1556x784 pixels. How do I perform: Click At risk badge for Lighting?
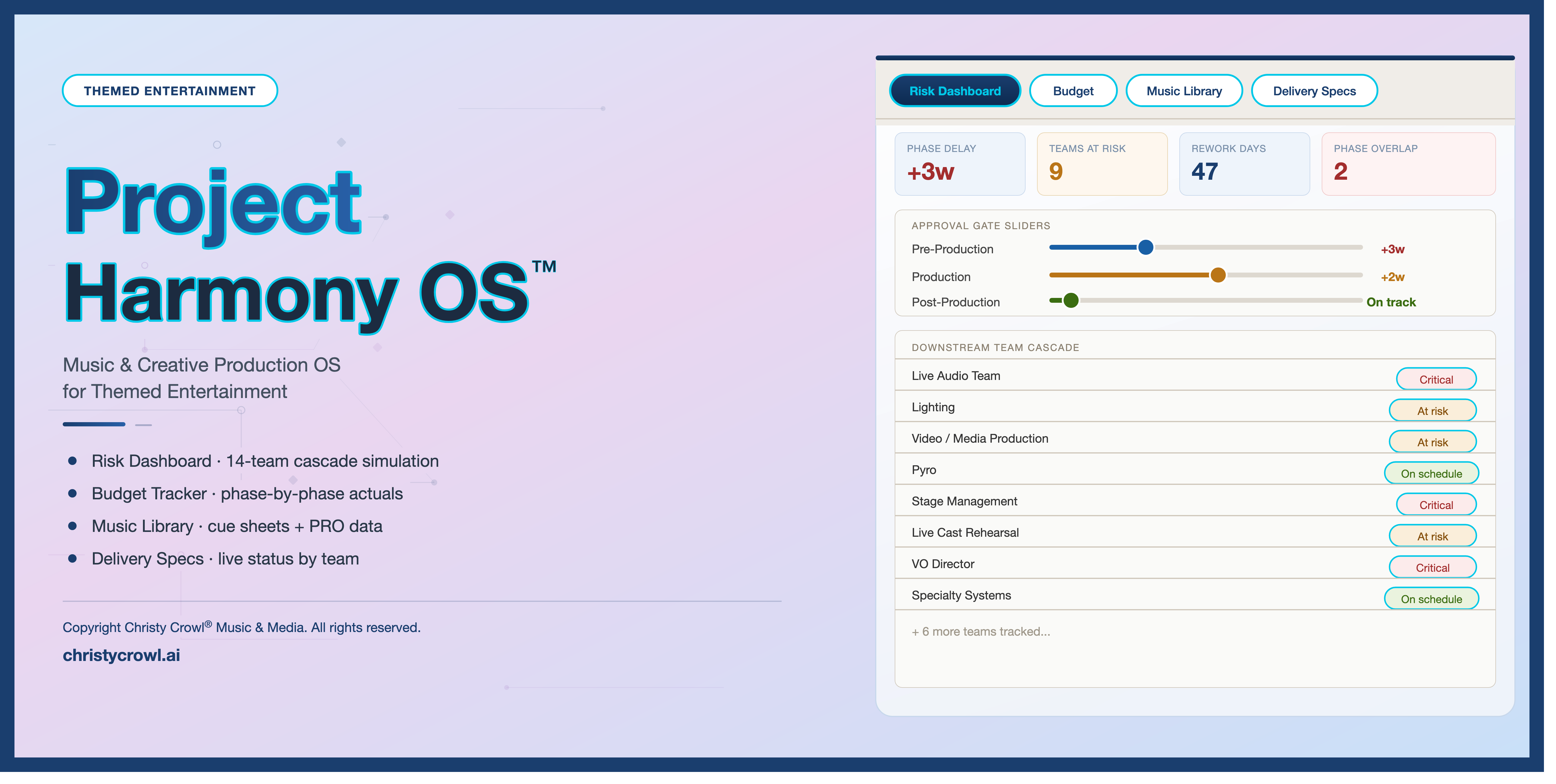pyautogui.click(x=1432, y=411)
